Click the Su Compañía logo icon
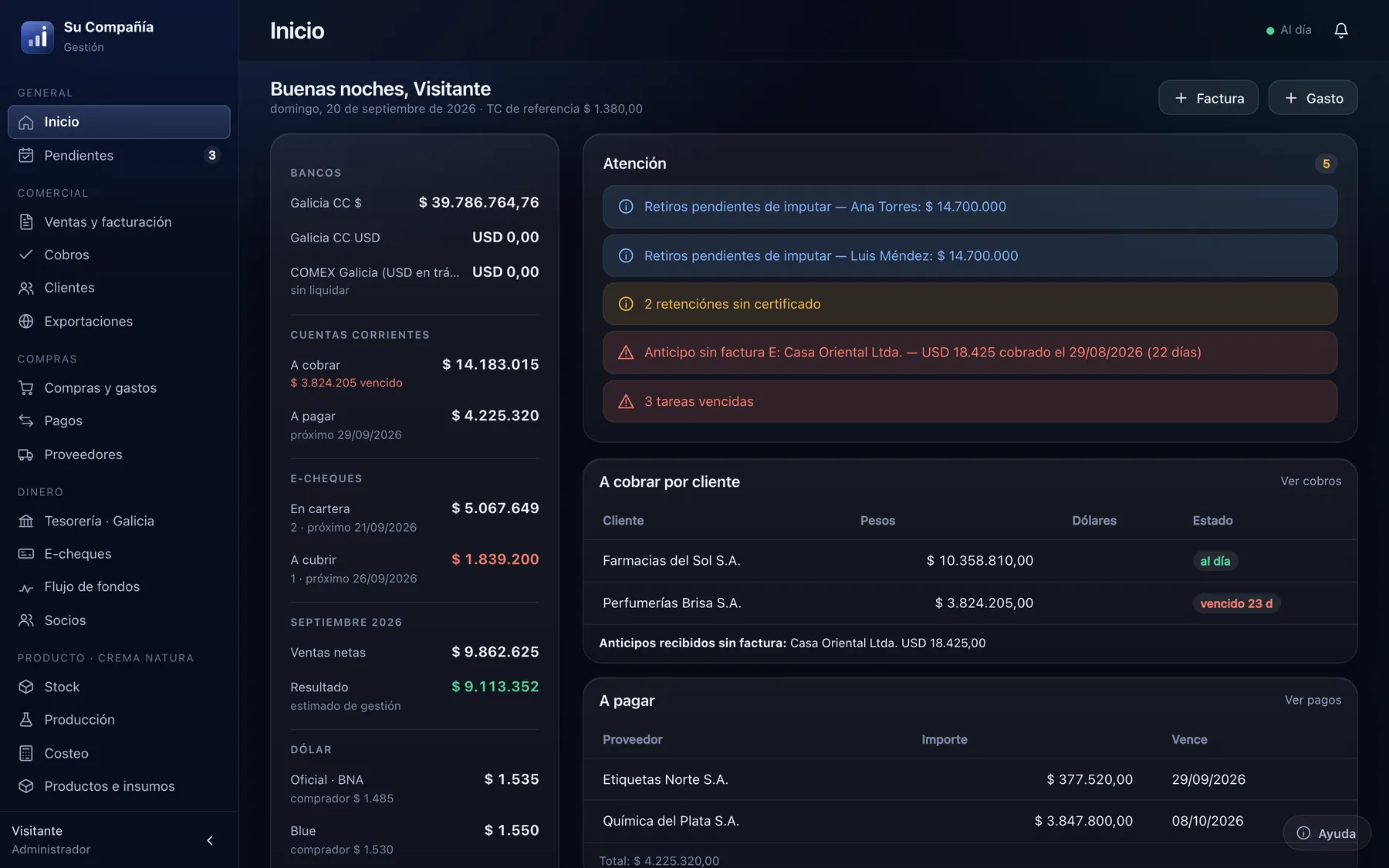1389x868 pixels. 37,37
